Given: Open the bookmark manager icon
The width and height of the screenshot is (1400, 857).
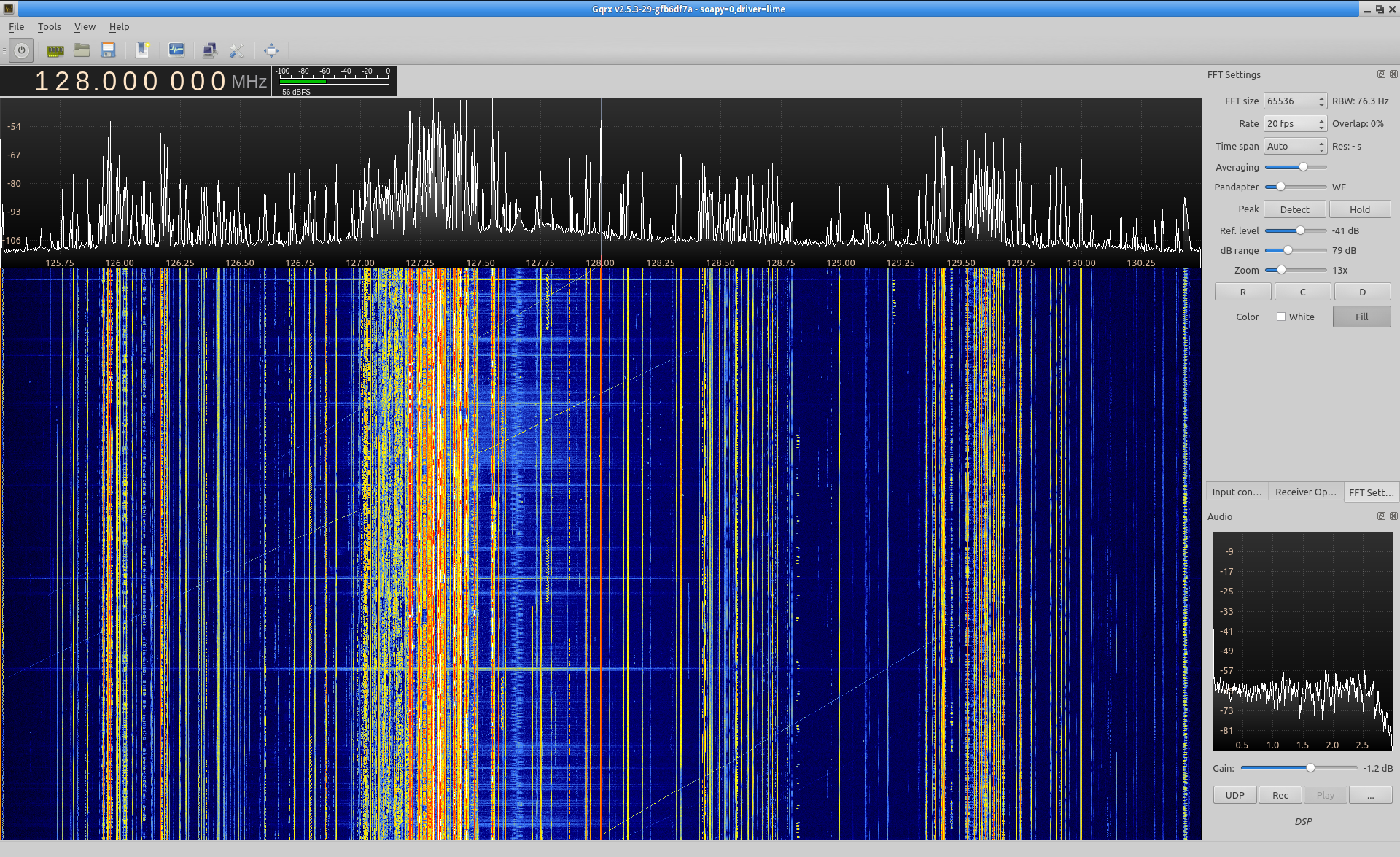Looking at the screenshot, I should coord(143,50).
